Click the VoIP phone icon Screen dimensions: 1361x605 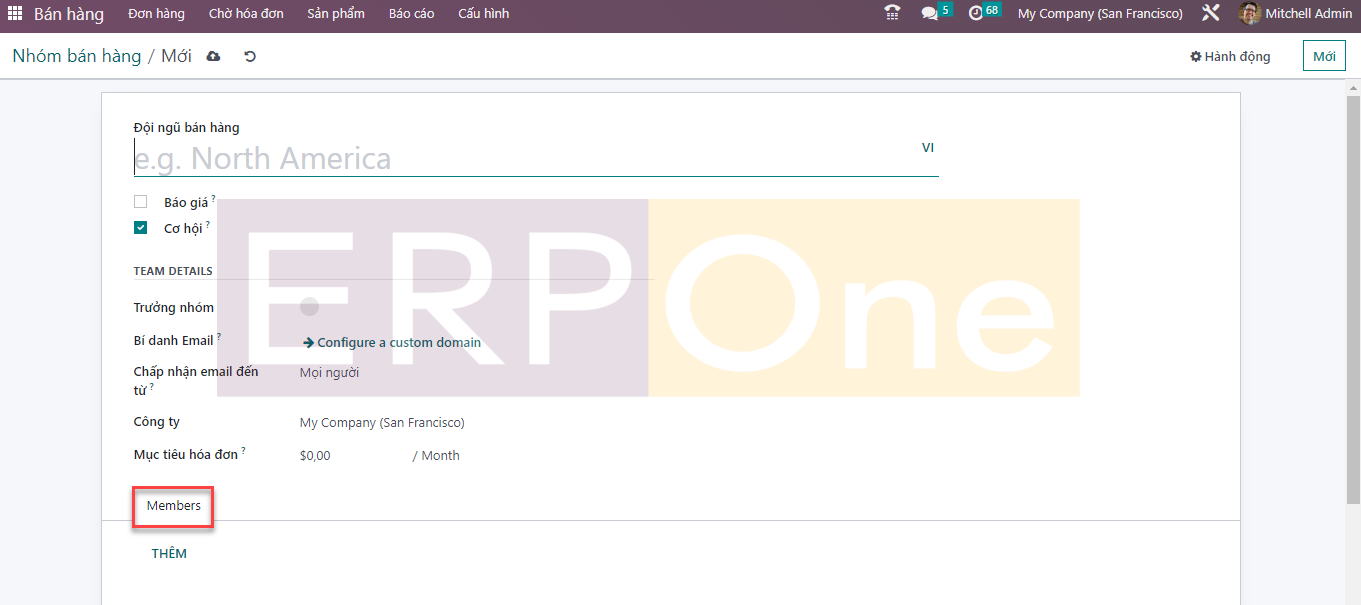tap(892, 13)
